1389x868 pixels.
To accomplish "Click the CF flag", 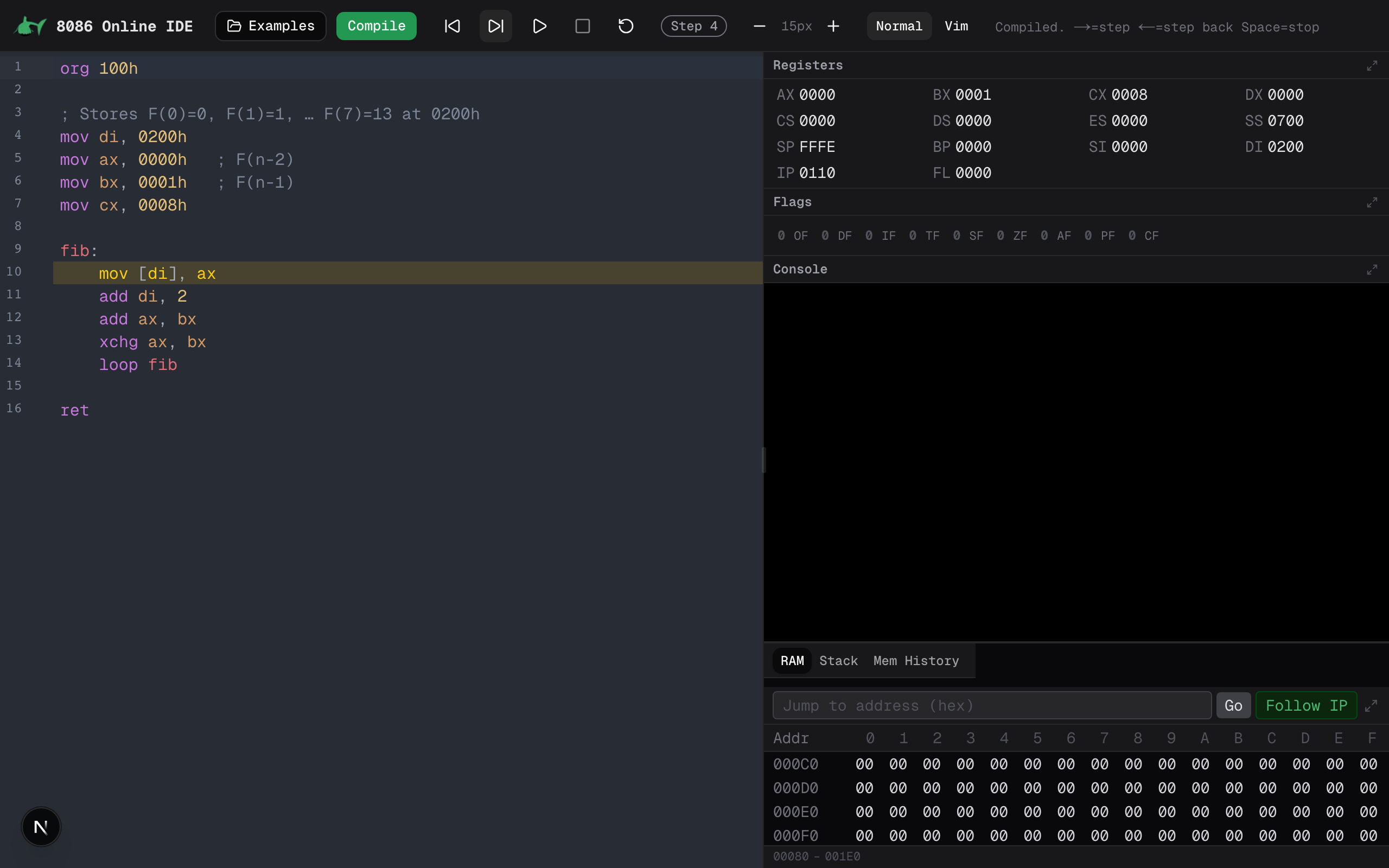I will [x=1143, y=236].
